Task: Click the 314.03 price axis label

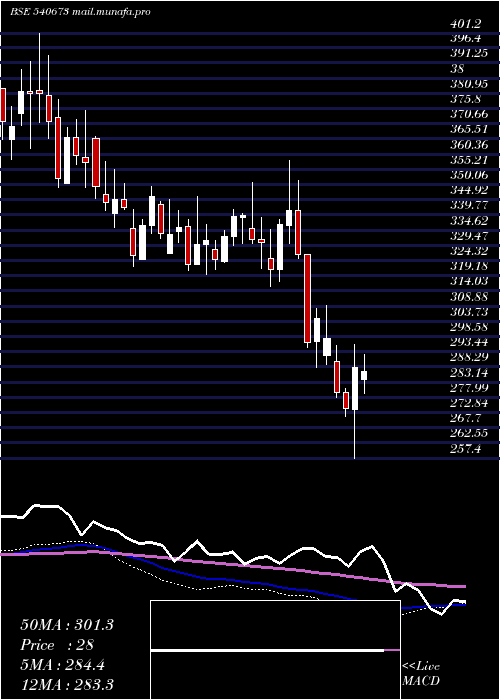Action: 469,281
